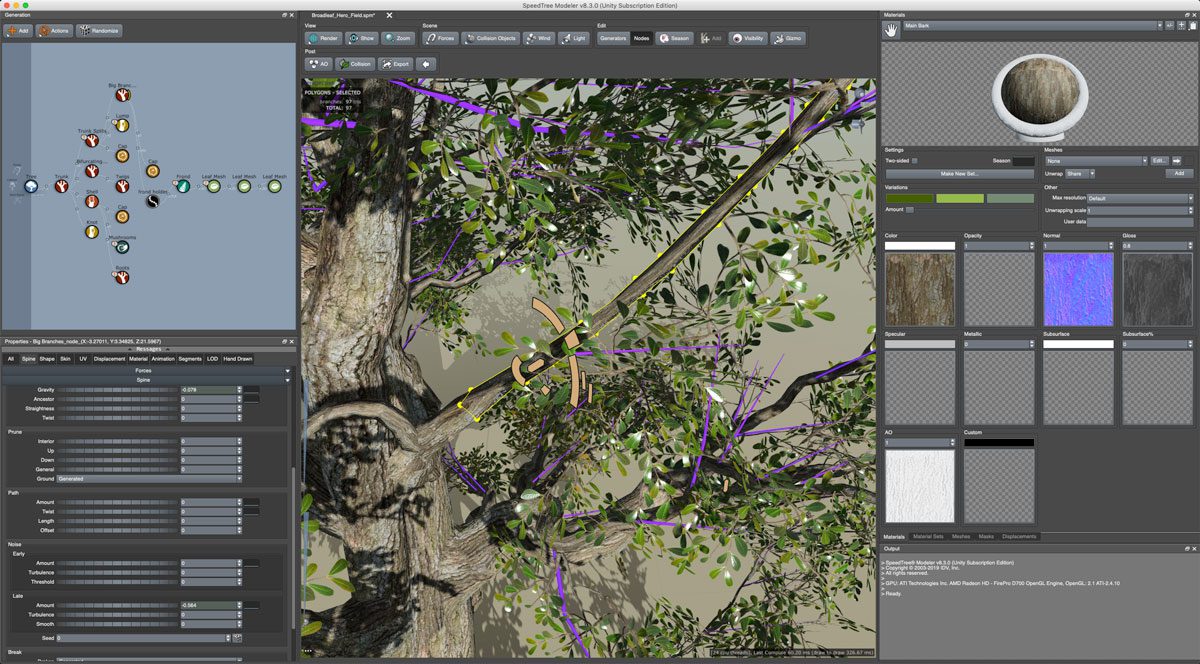Click the Export post button
1200x664 pixels.
click(395, 63)
